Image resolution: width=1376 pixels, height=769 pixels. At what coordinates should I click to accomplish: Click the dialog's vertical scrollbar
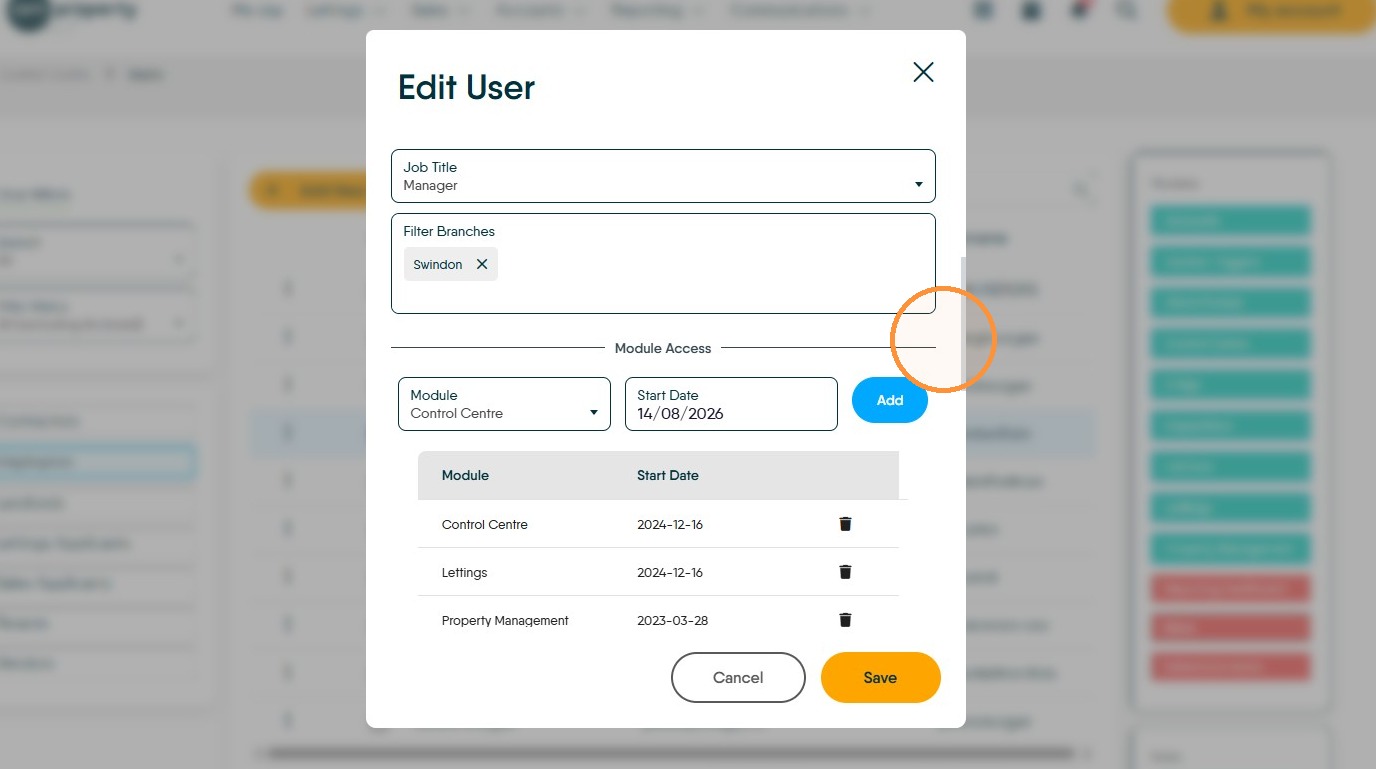(x=963, y=322)
